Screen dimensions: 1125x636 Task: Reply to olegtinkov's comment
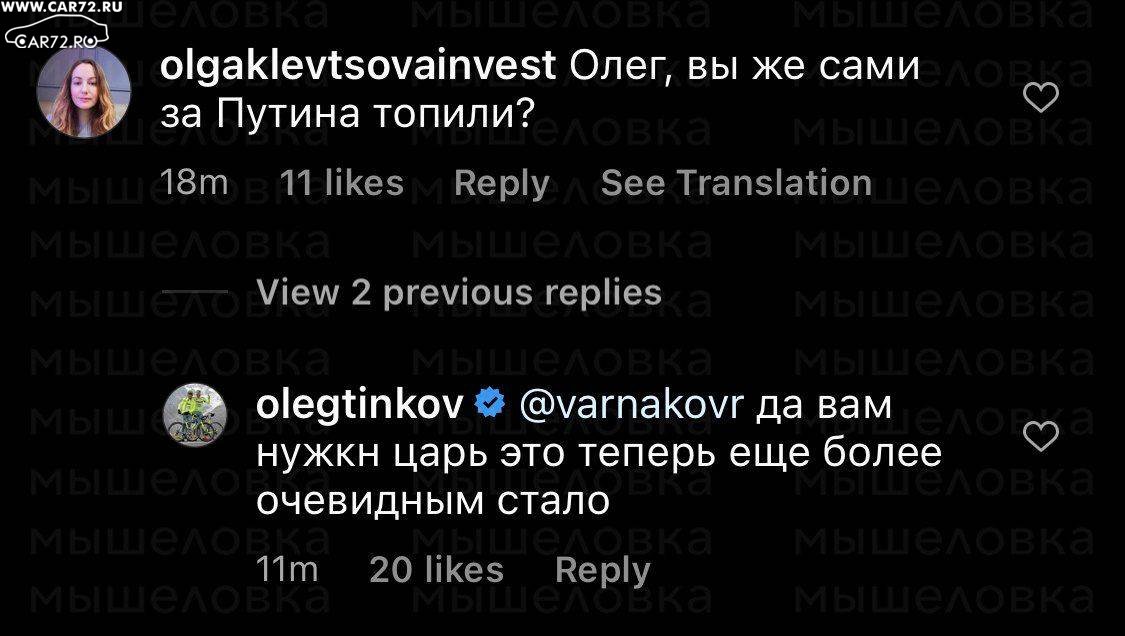(x=603, y=572)
